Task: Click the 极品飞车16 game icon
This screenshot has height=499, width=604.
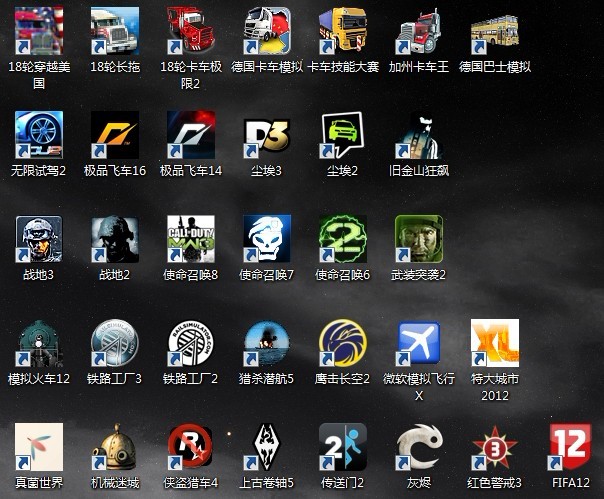Action: point(115,134)
